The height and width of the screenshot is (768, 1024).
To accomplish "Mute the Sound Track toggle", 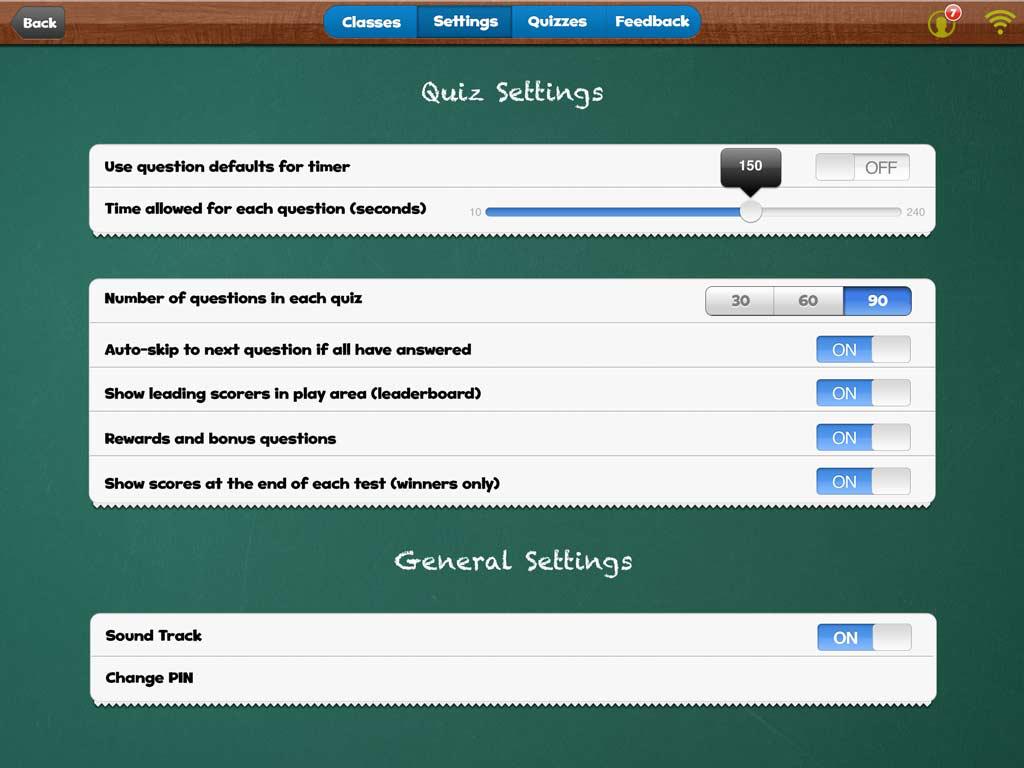I will click(x=864, y=637).
